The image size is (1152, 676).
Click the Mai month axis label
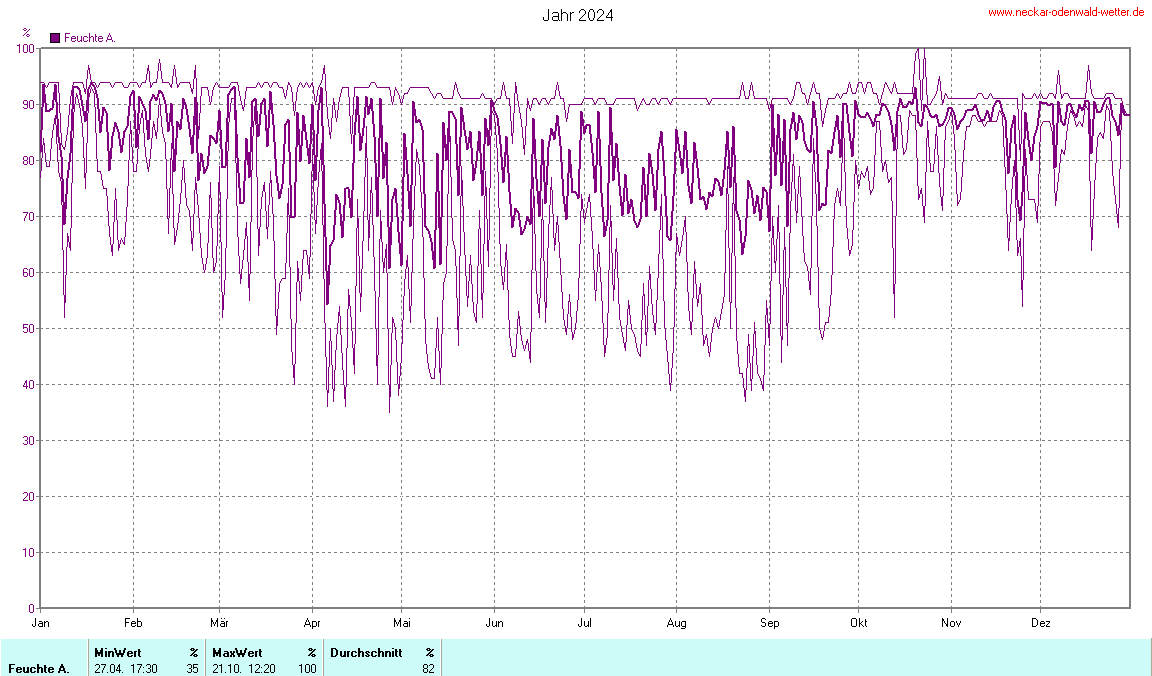[401, 622]
